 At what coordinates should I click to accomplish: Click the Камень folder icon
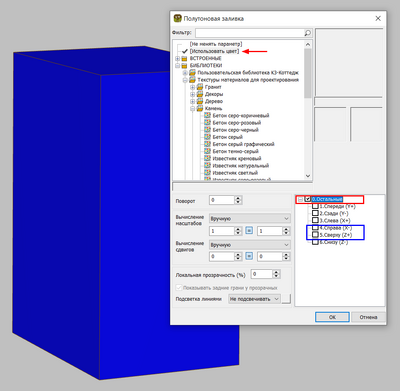point(200,109)
